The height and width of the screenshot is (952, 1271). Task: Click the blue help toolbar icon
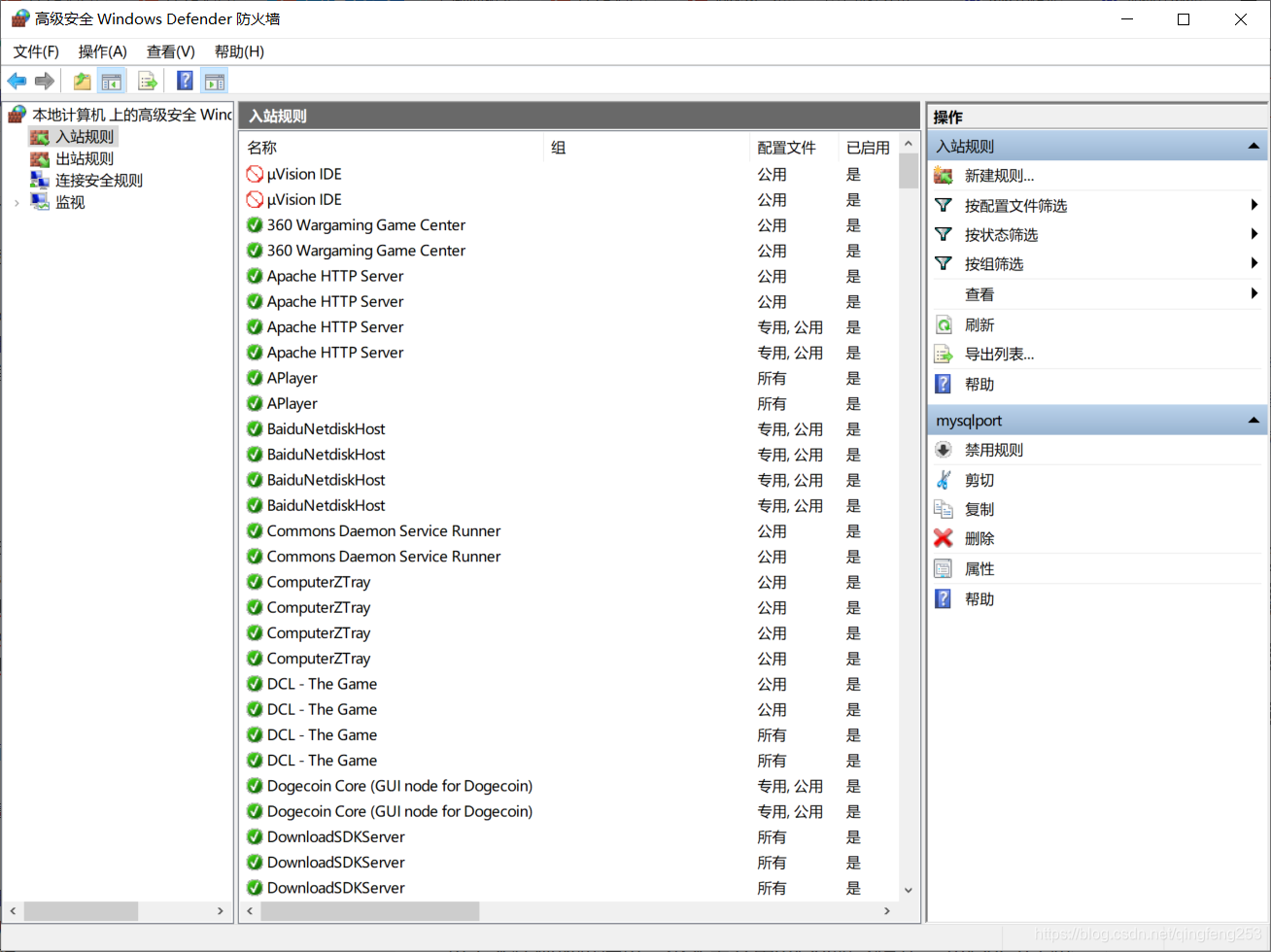pyautogui.click(x=185, y=82)
